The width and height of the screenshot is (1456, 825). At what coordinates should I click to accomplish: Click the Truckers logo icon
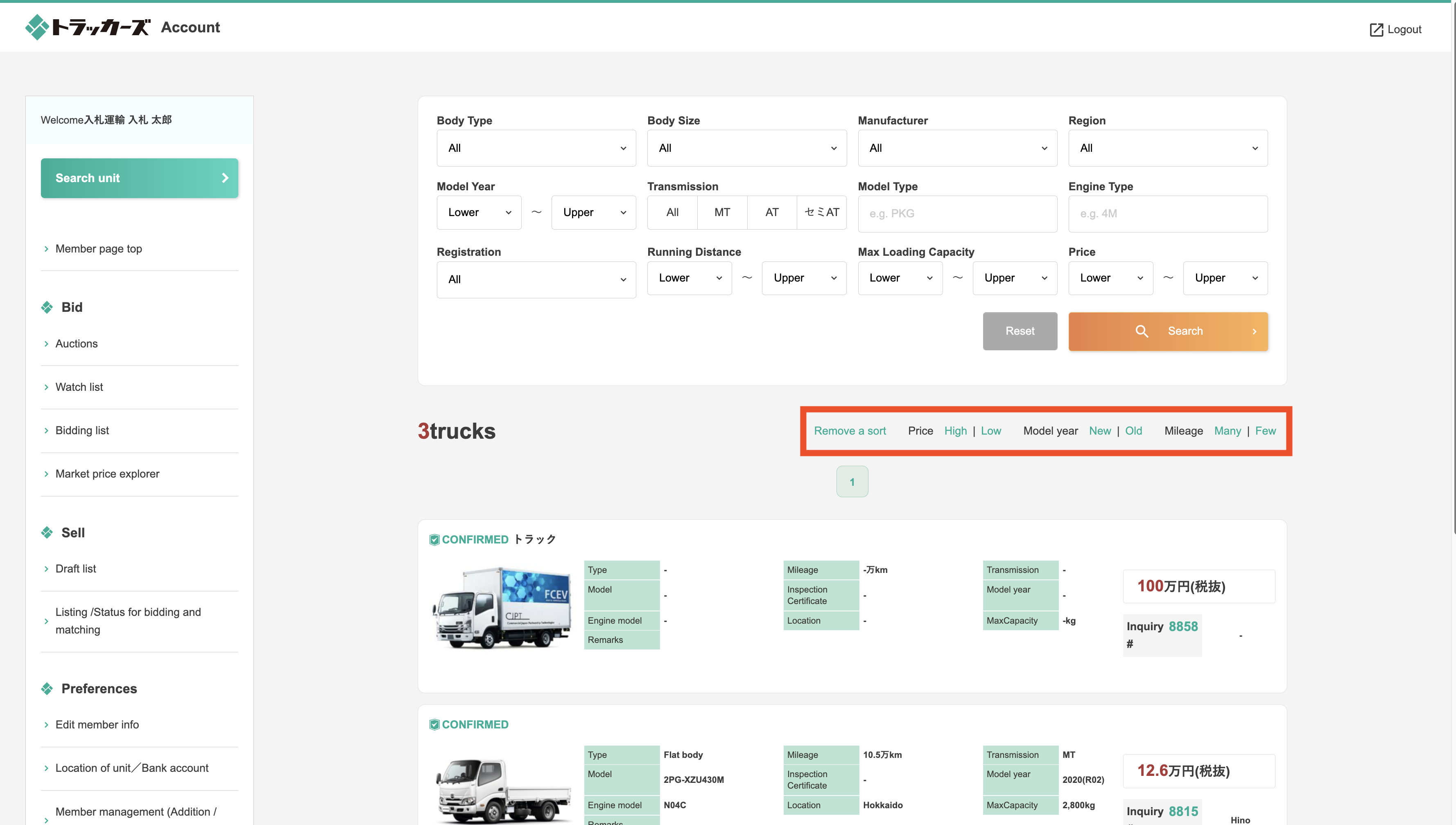37,27
